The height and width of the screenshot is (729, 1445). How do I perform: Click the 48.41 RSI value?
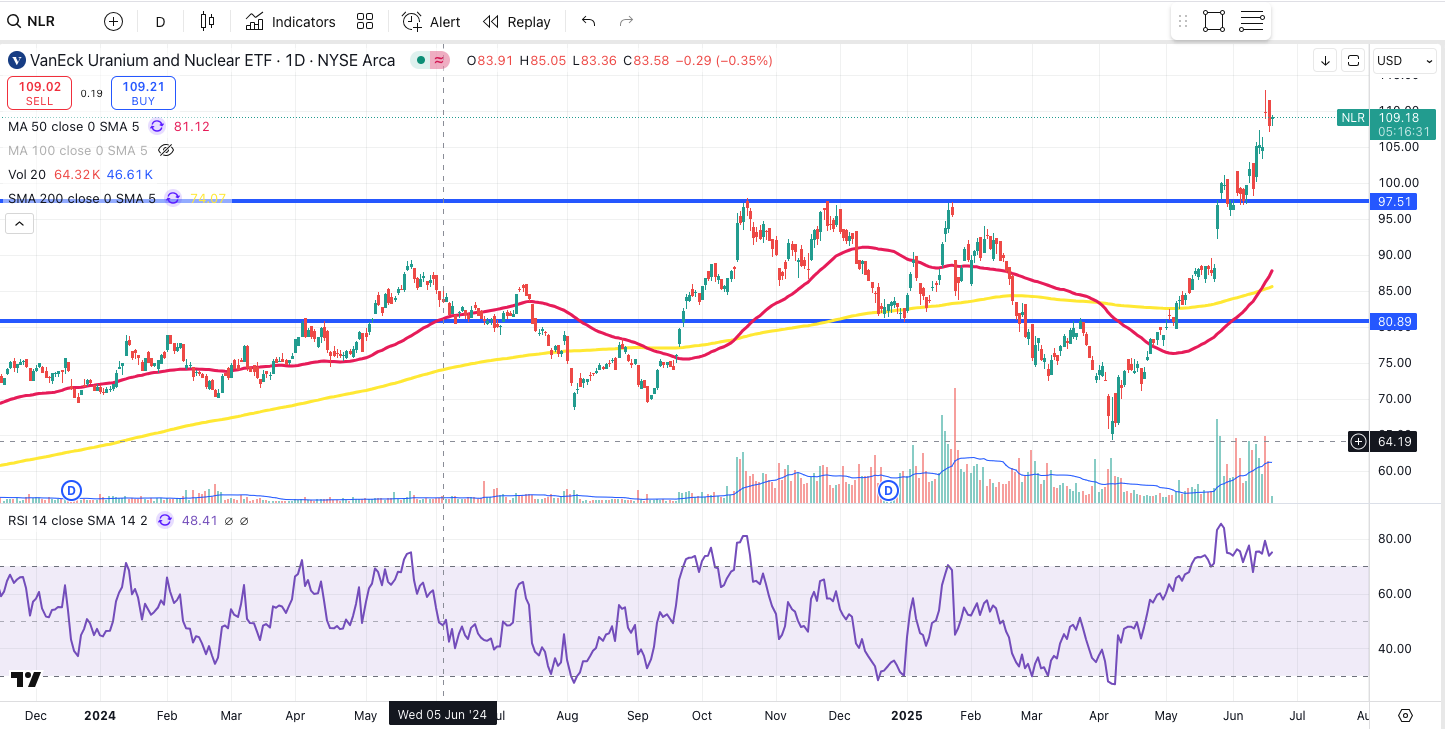point(200,520)
